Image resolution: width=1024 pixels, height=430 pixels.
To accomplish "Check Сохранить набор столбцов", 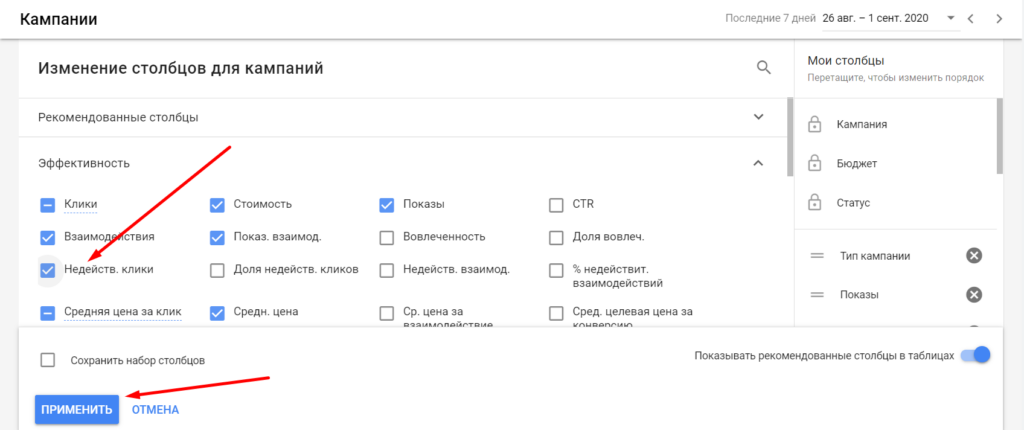I will (47, 360).
